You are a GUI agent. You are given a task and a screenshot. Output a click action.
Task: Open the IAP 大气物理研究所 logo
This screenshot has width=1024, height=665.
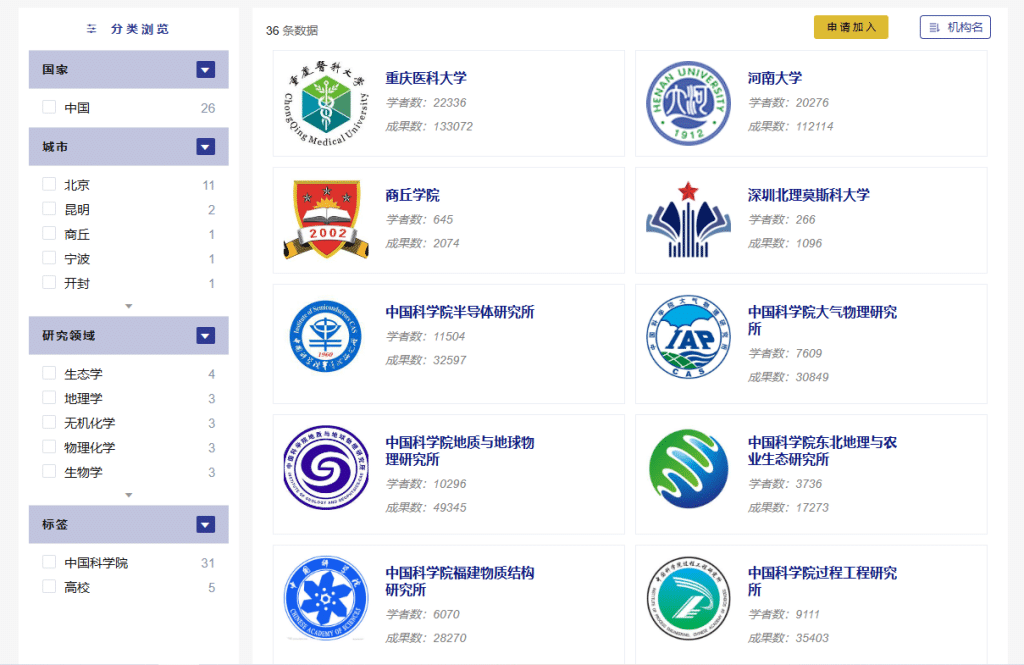pos(688,336)
